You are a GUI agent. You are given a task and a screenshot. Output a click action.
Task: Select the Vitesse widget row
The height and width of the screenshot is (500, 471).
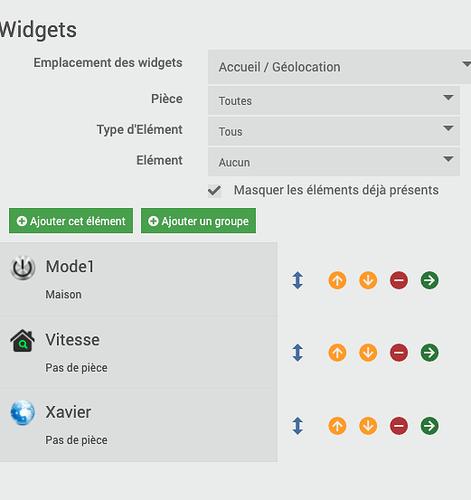pyautogui.click(x=139, y=352)
